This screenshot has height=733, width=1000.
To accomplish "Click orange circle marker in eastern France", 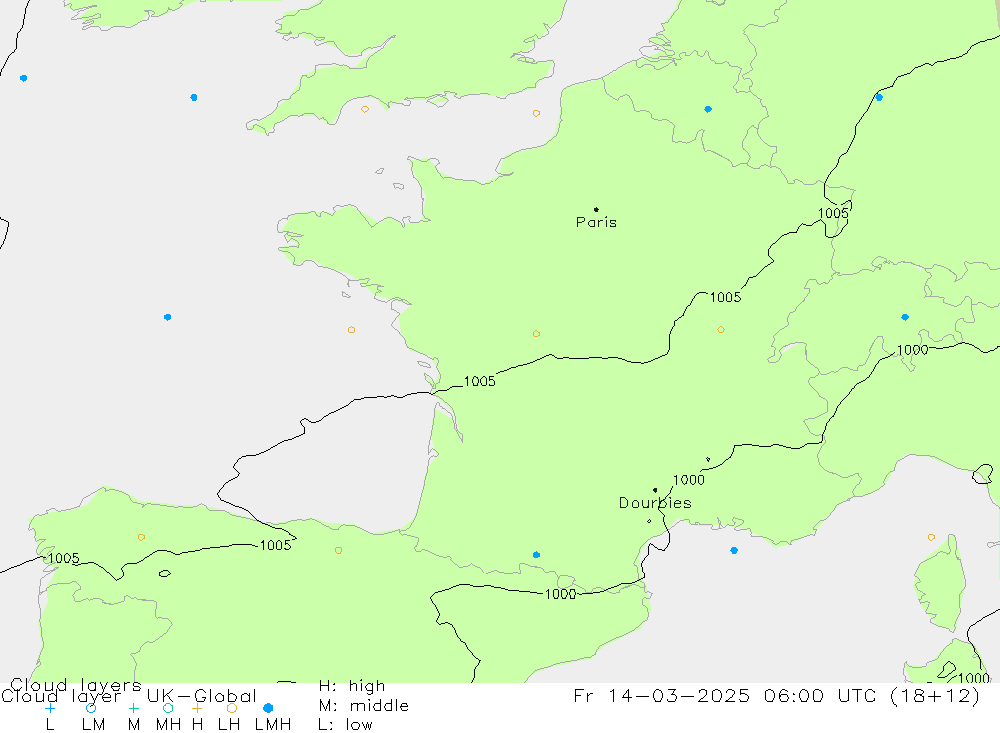I will tap(721, 330).
